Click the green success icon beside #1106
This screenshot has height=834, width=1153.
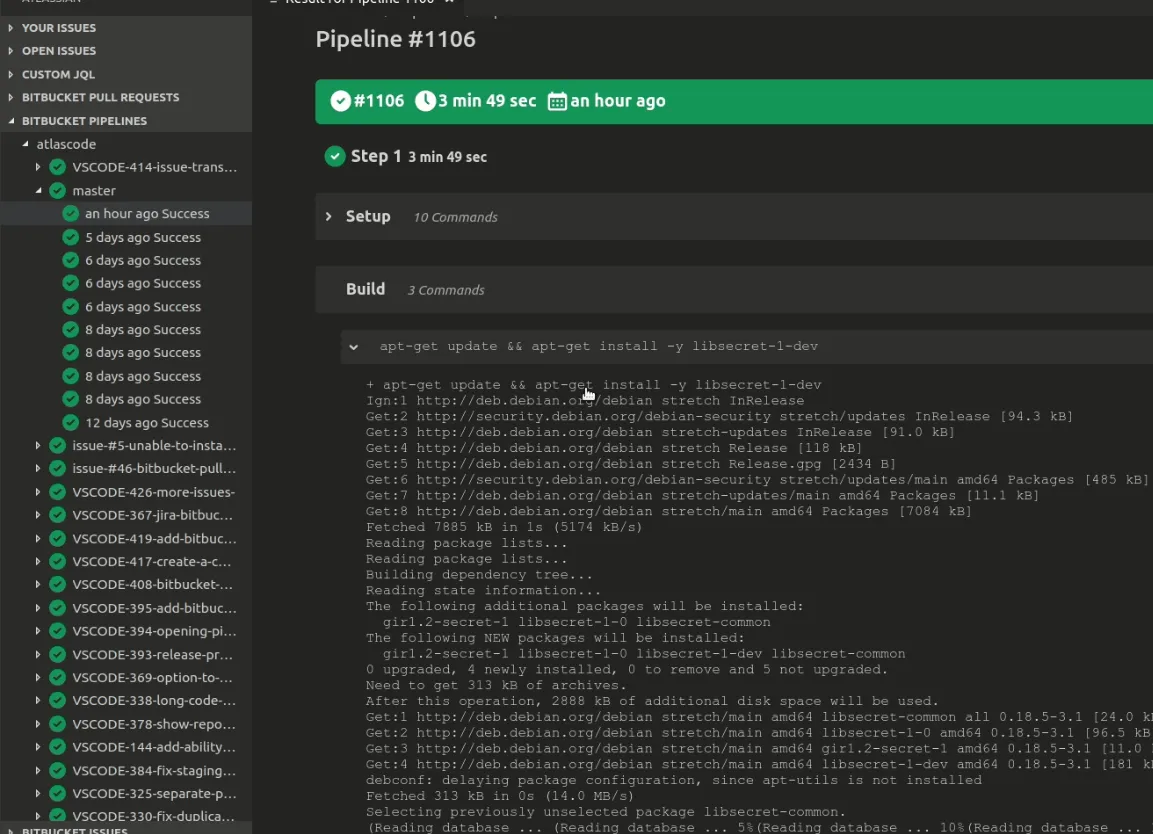[x=340, y=101]
